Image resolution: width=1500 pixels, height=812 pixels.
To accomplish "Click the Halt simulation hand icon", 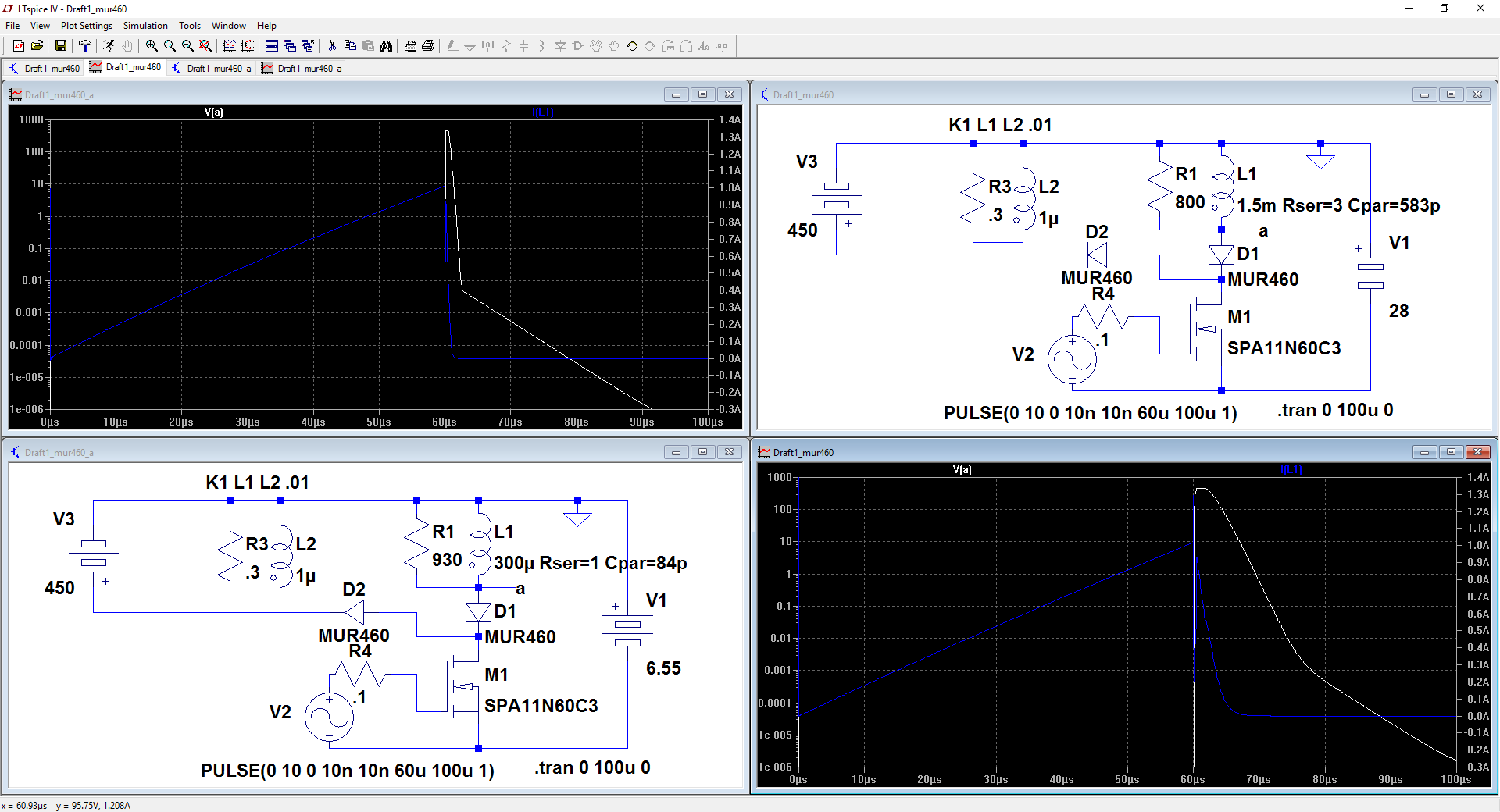I will tap(127, 46).
